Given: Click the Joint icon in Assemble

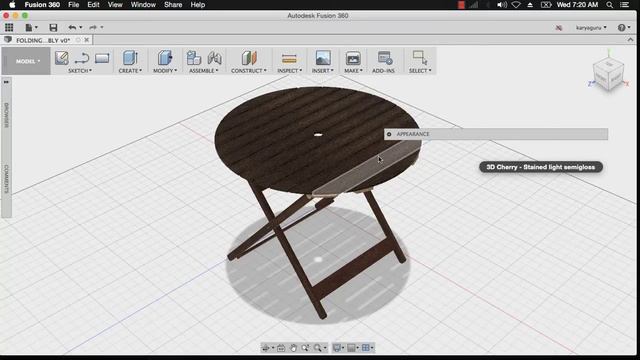Looking at the screenshot, I should pos(214,58).
